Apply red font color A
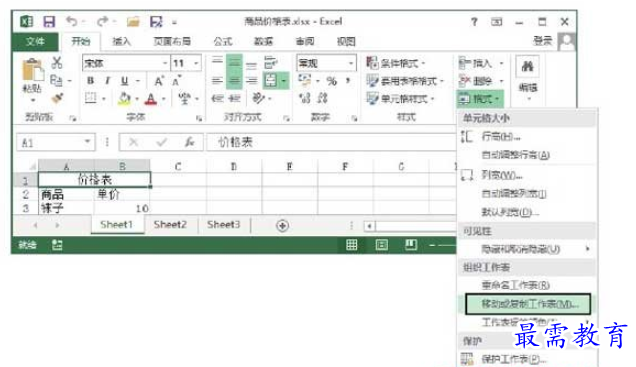This screenshot has height=367, width=636. point(151,99)
